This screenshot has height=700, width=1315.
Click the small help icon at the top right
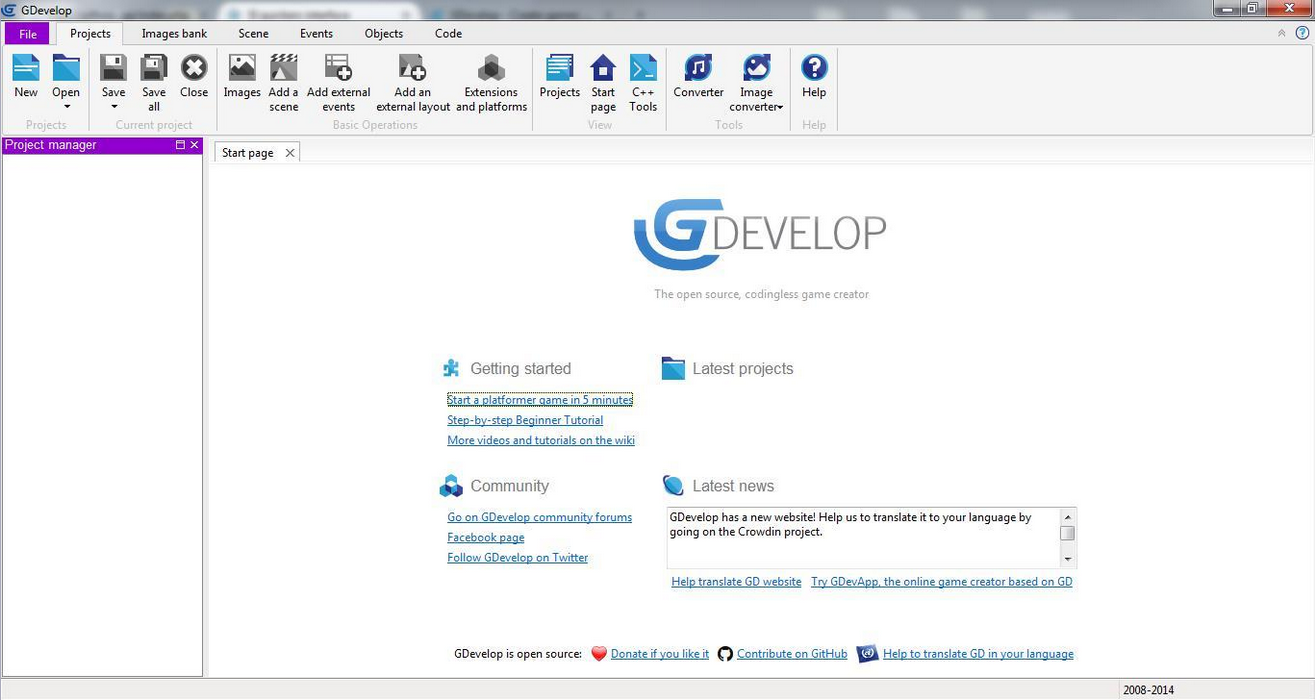[1302, 33]
